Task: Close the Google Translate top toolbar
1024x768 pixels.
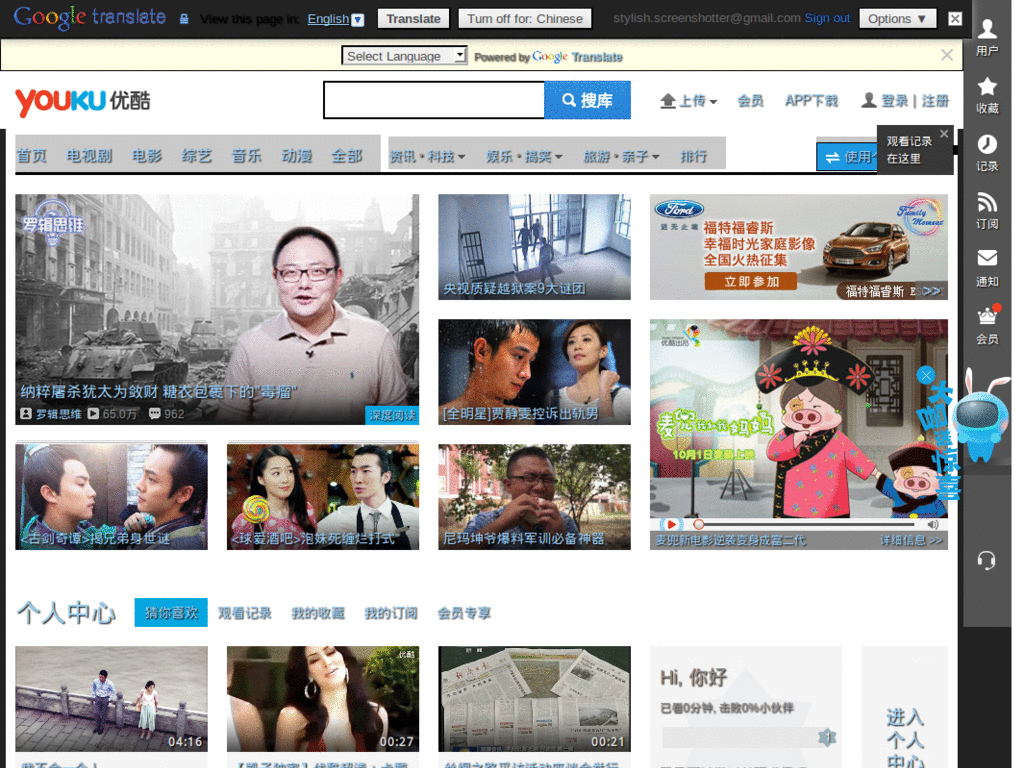Action: pyautogui.click(x=955, y=18)
